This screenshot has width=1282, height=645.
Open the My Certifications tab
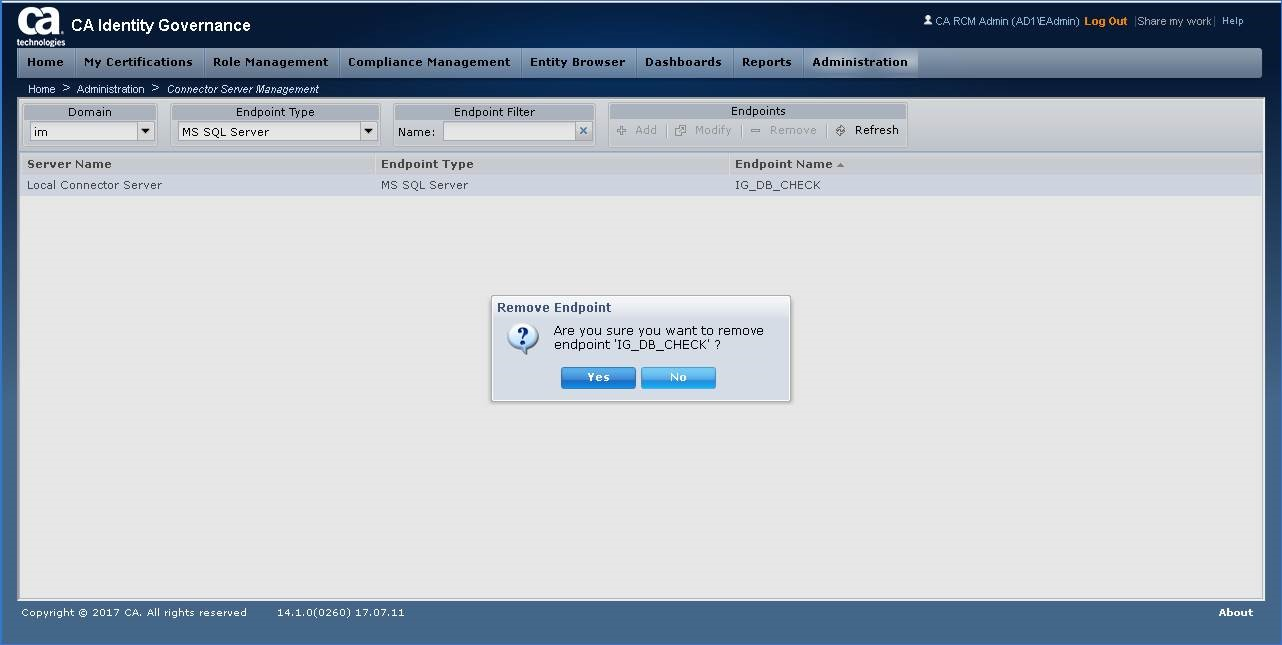tap(139, 62)
